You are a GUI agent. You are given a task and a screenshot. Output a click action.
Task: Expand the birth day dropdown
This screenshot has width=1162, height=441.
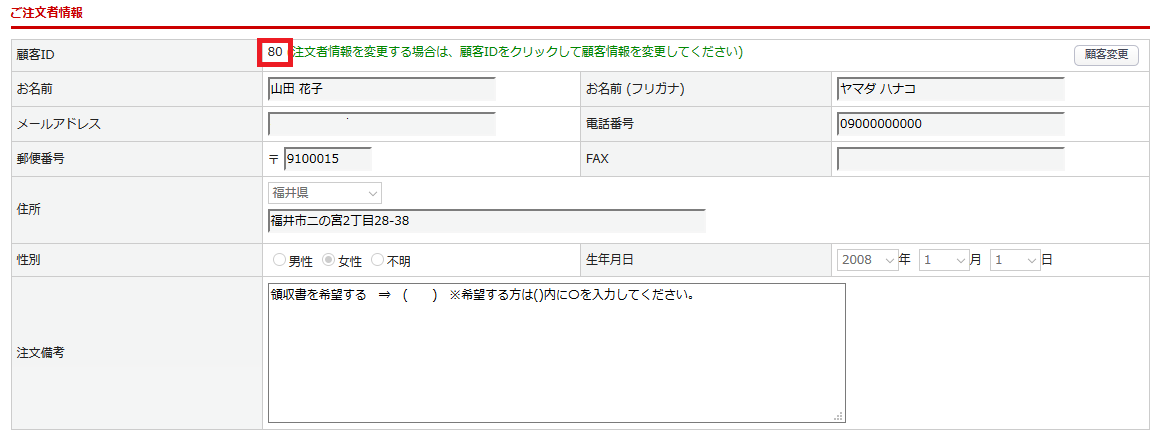1015,260
